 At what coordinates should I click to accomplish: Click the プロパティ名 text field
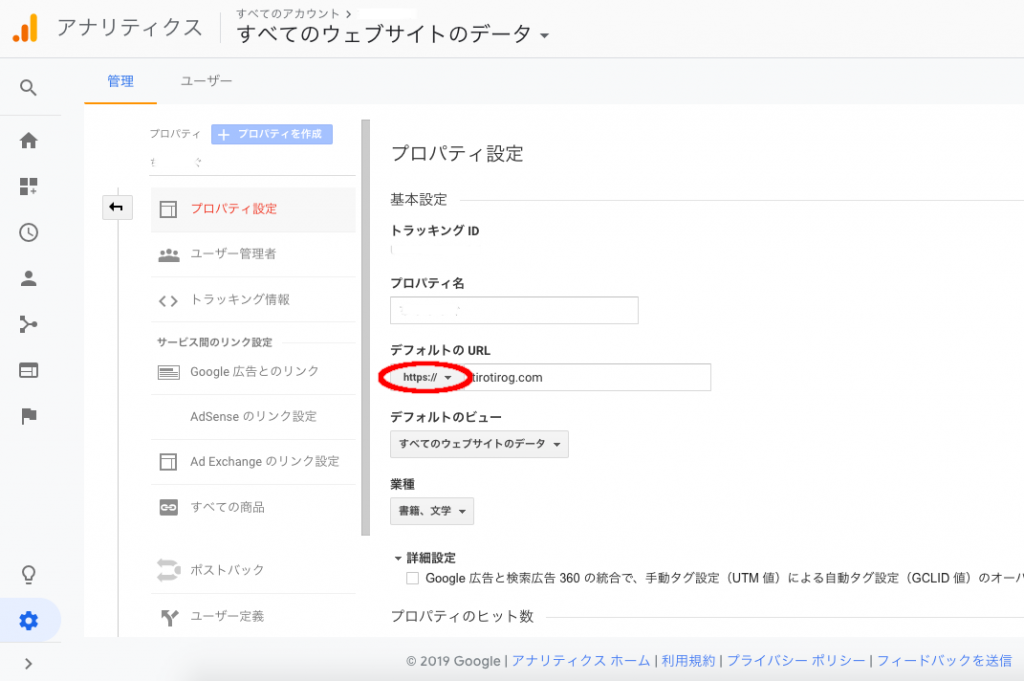pyautogui.click(x=514, y=311)
